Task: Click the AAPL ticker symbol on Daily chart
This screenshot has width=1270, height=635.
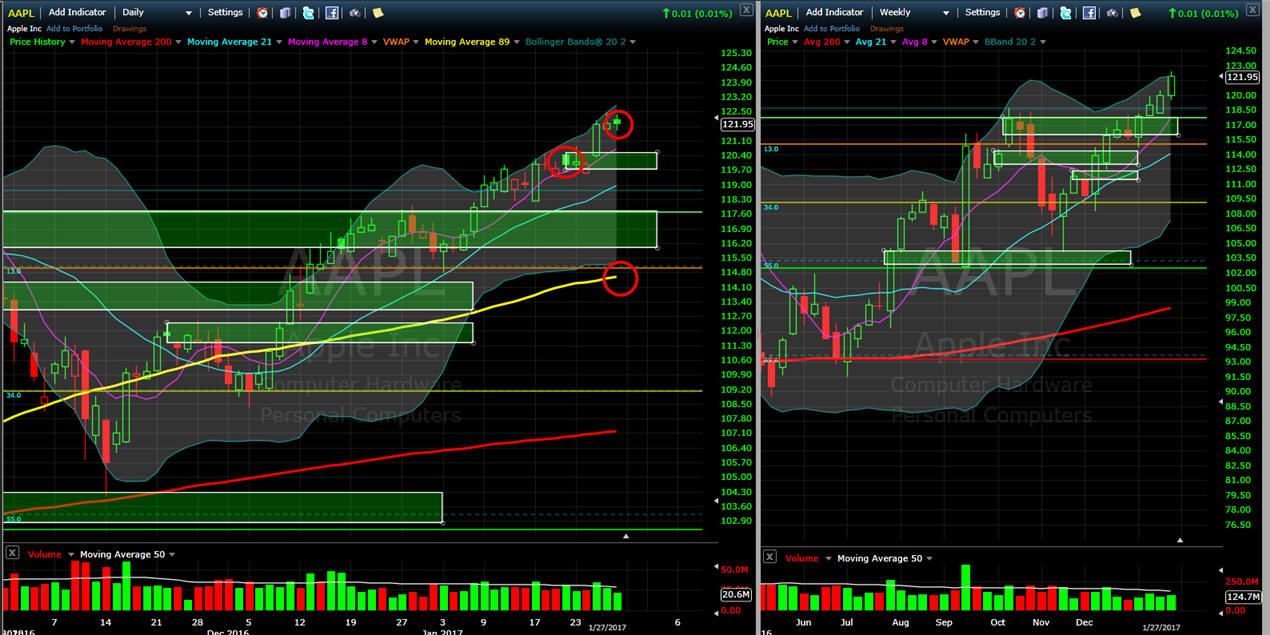Action: tap(21, 13)
